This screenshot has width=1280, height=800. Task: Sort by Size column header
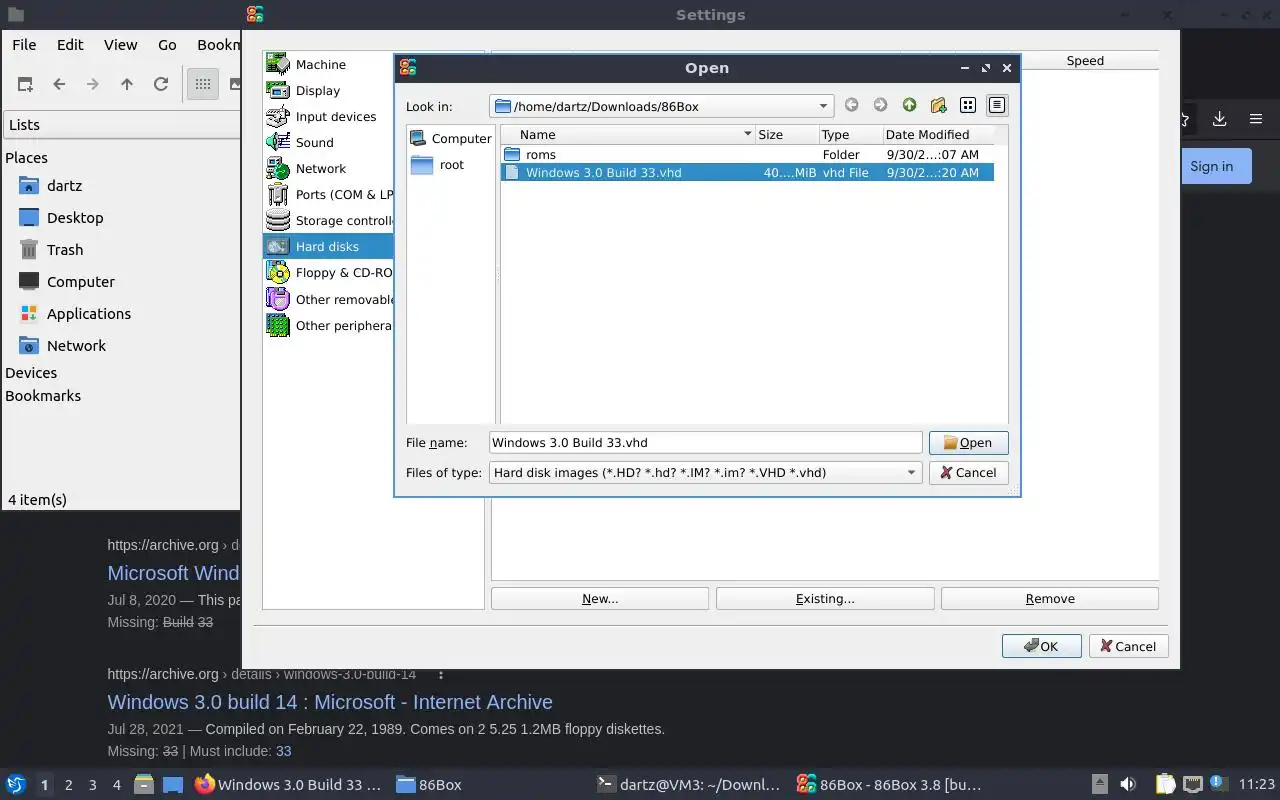[x=786, y=134]
